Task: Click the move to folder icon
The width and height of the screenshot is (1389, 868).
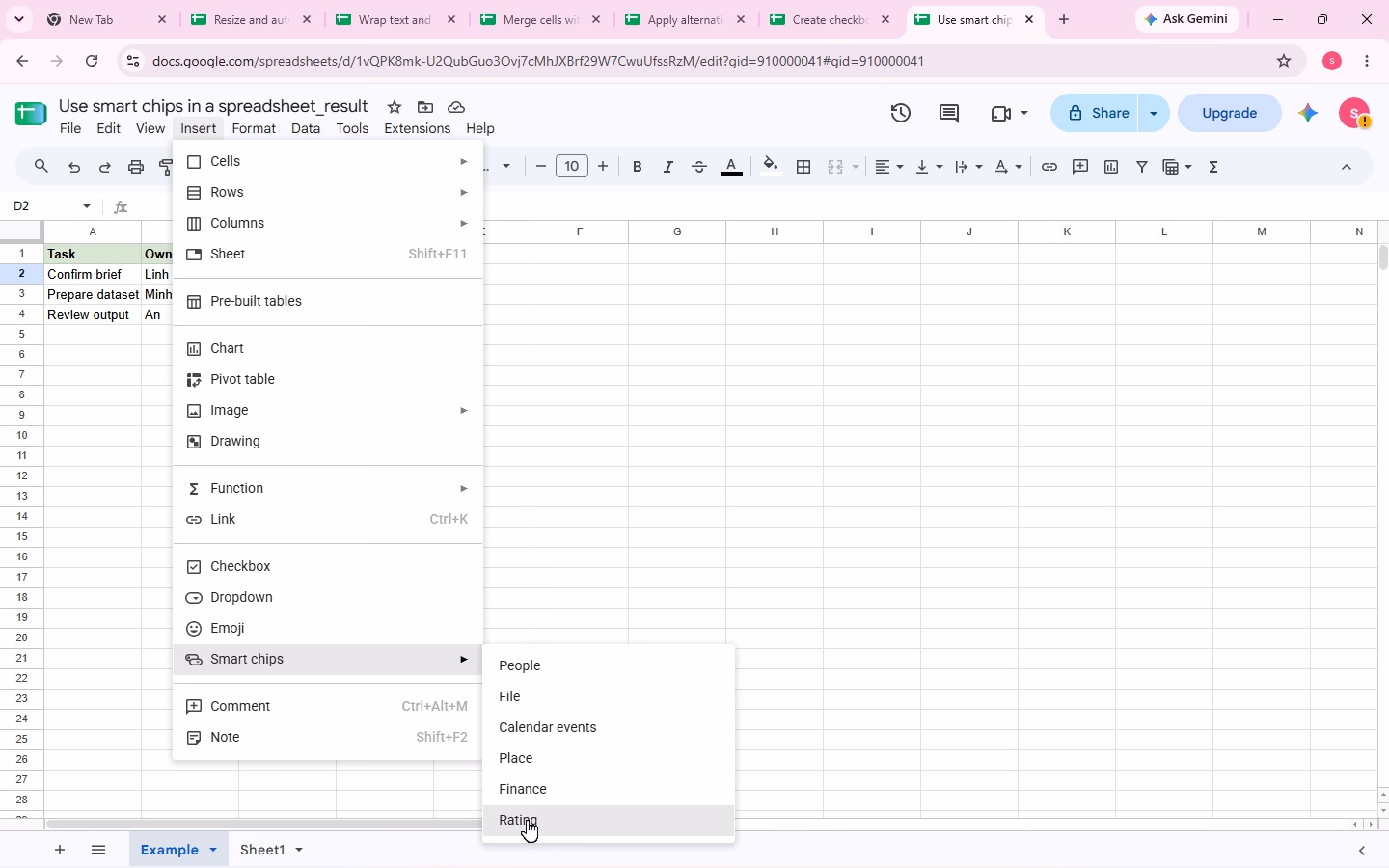Action: tap(425, 107)
